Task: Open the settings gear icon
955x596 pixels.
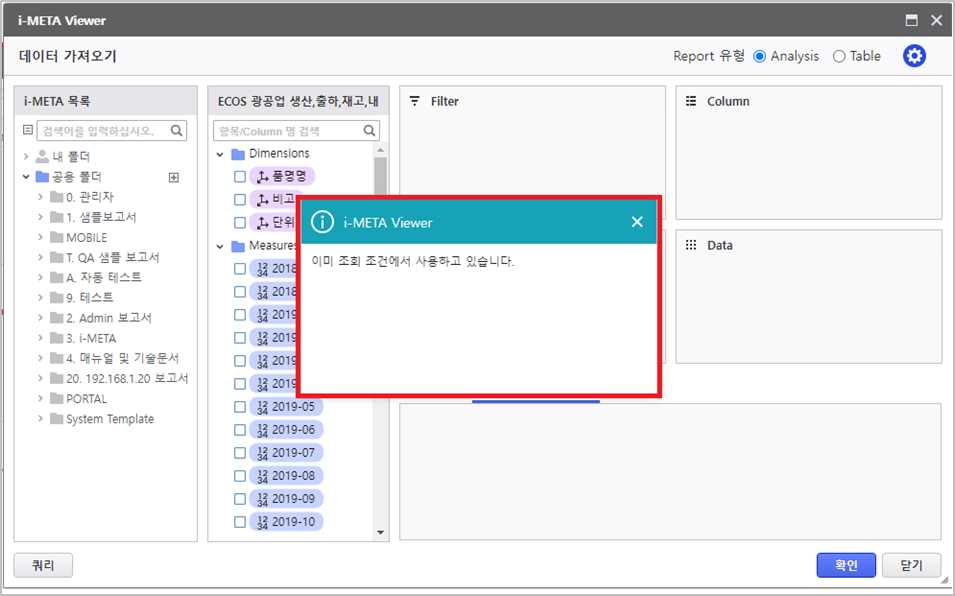Action: click(x=914, y=56)
